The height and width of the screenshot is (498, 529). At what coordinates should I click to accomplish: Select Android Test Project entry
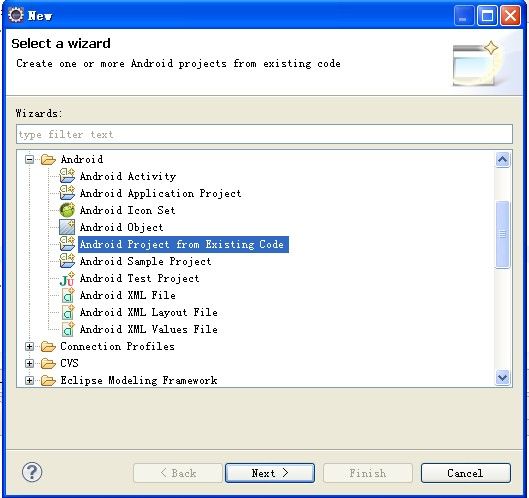pos(139,278)
